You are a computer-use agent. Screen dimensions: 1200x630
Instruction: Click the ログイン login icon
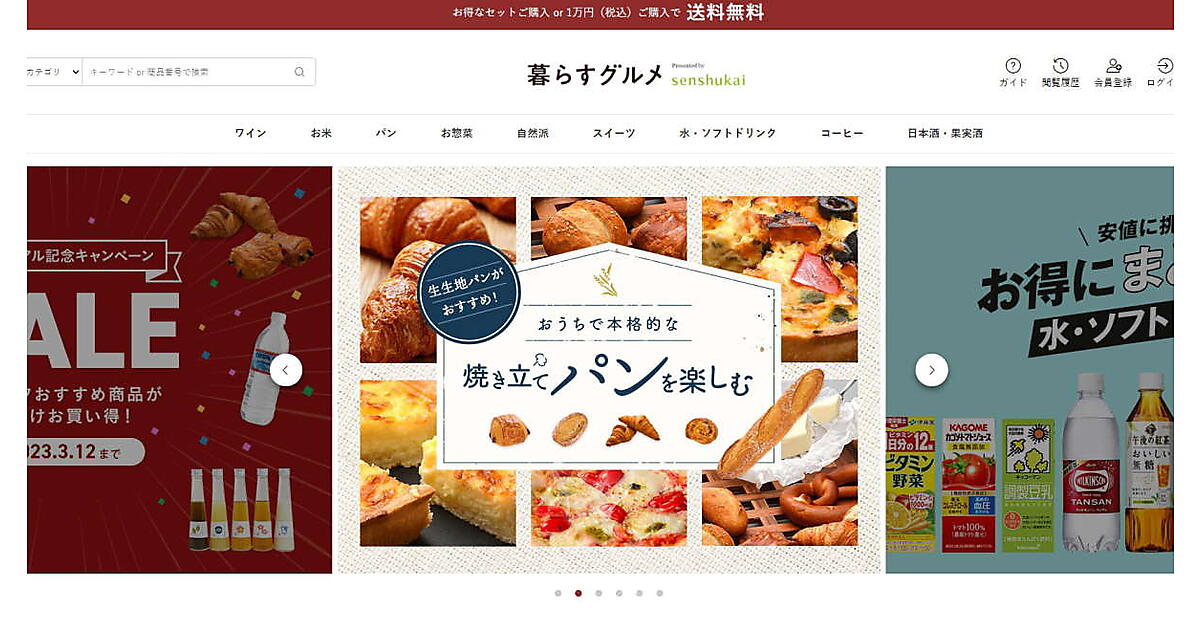1162,72
